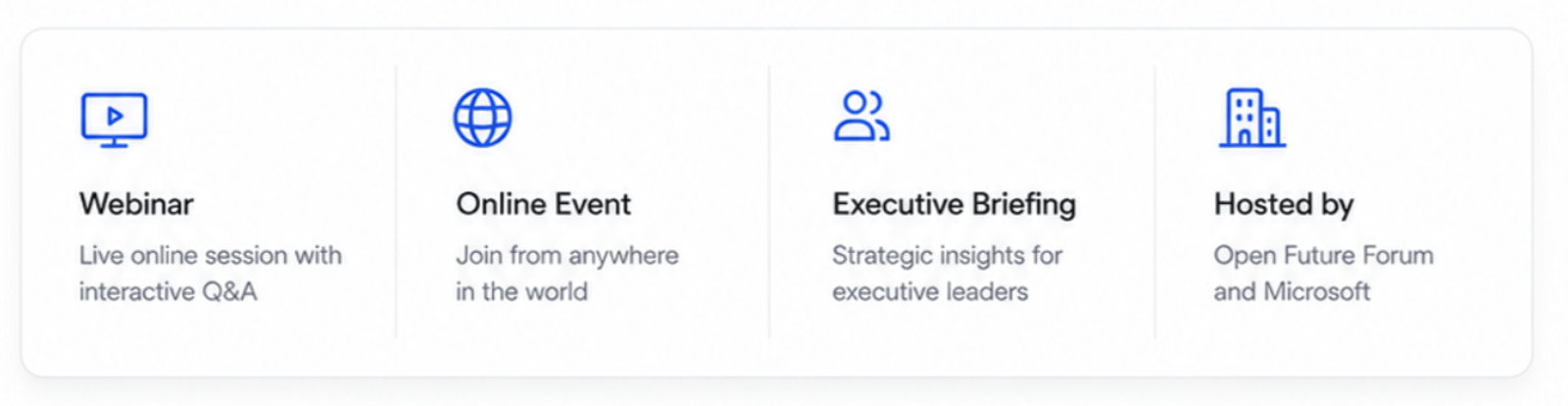Click the people icon for Executive Briefing
This screenshot has height=406, width=1568.
pos(861,117)
